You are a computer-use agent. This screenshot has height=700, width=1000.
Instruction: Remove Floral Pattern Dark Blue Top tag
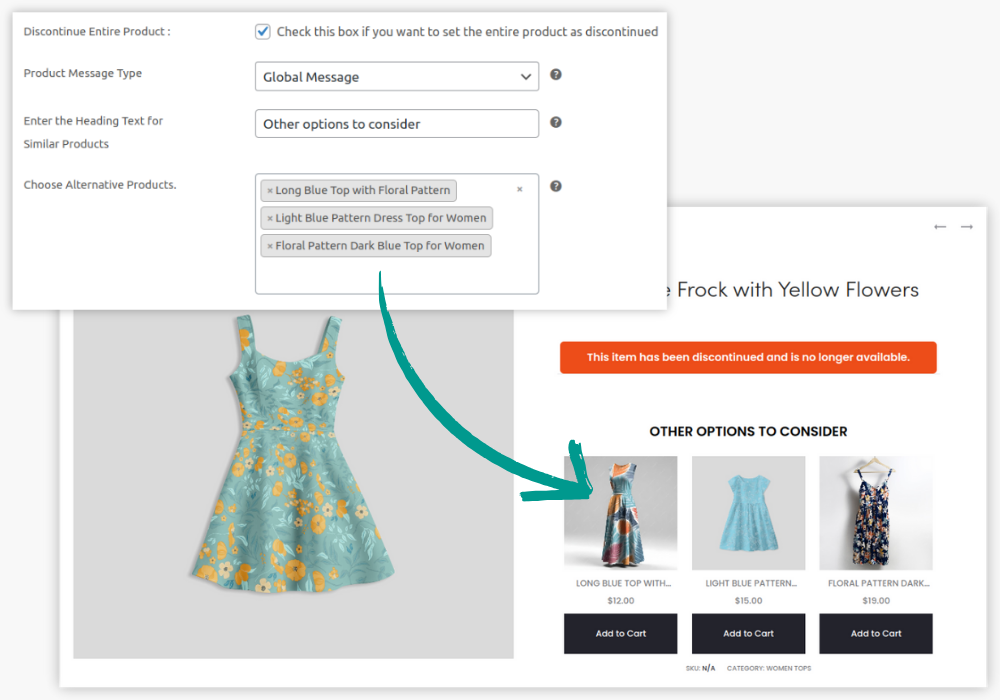click(x=270, y=246)
